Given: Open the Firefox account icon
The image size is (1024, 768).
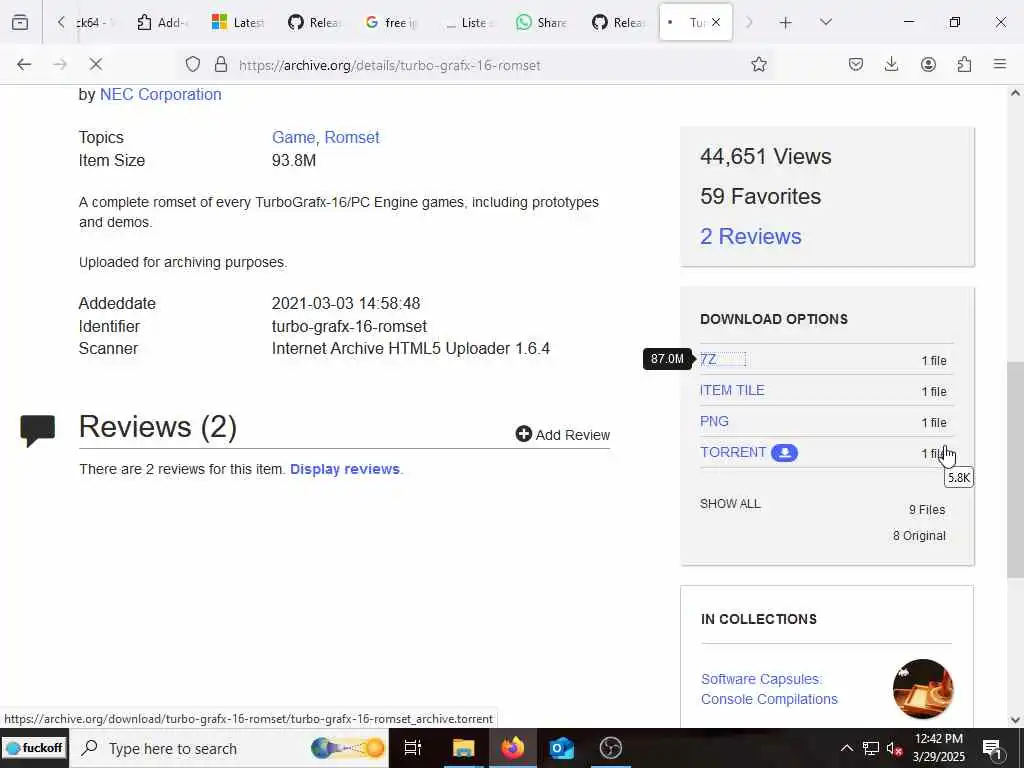Looking at the screenshot, I should point(928,64).
